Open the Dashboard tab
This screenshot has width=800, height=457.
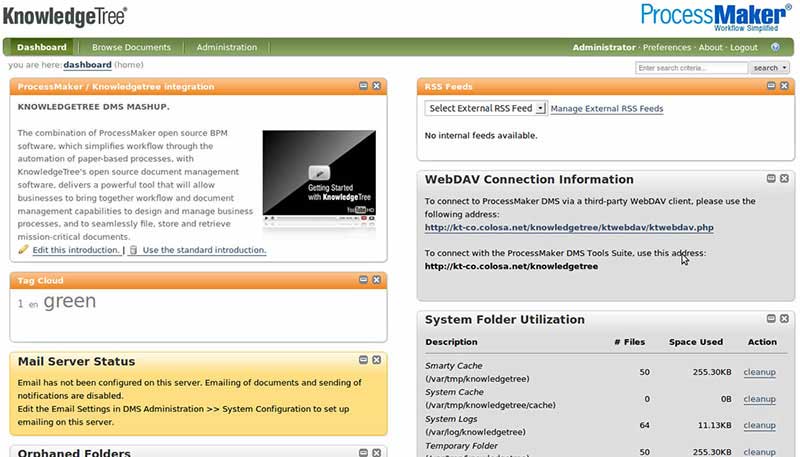tap(42, 47)
